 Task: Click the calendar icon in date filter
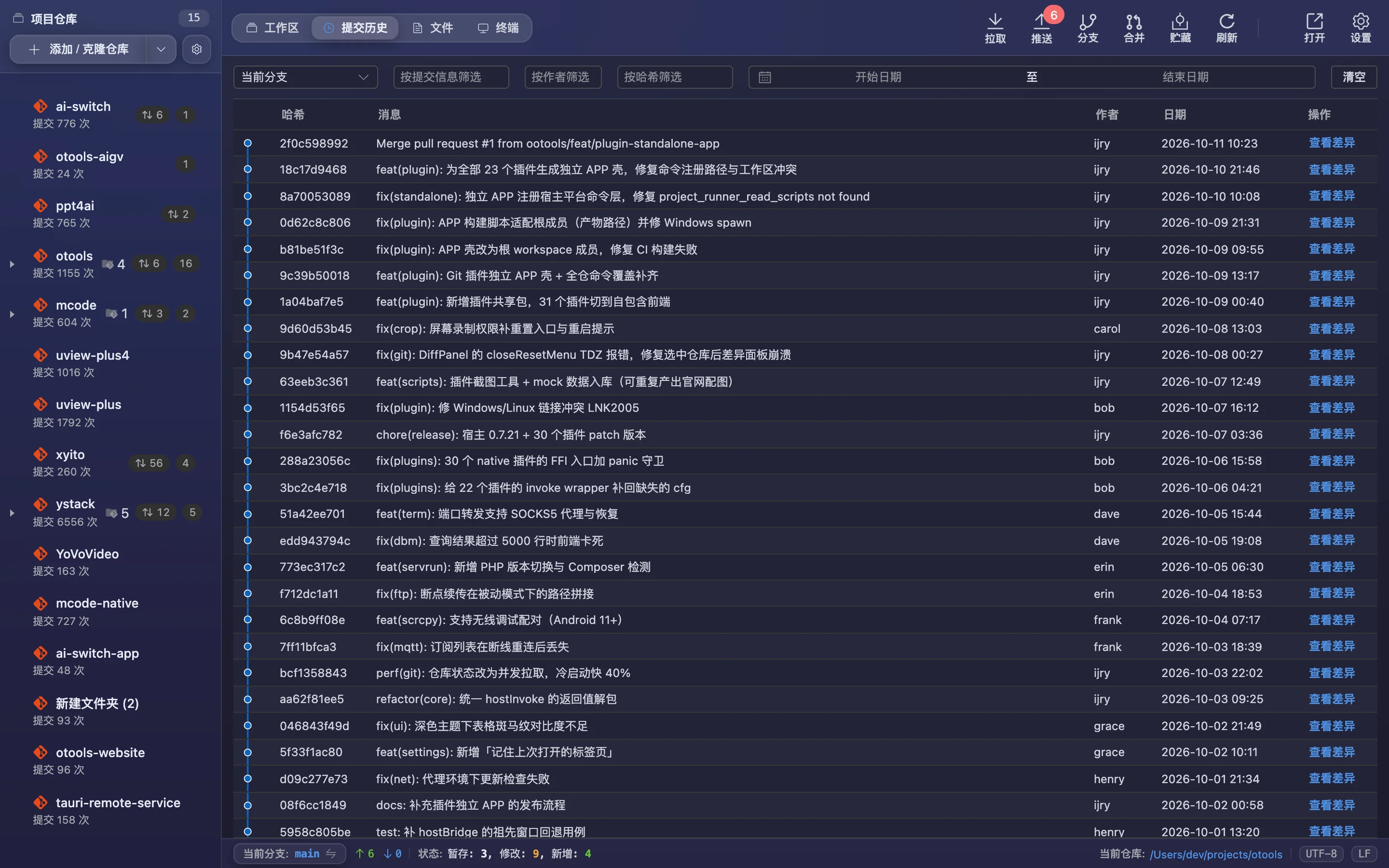click(x=764, y=77)
